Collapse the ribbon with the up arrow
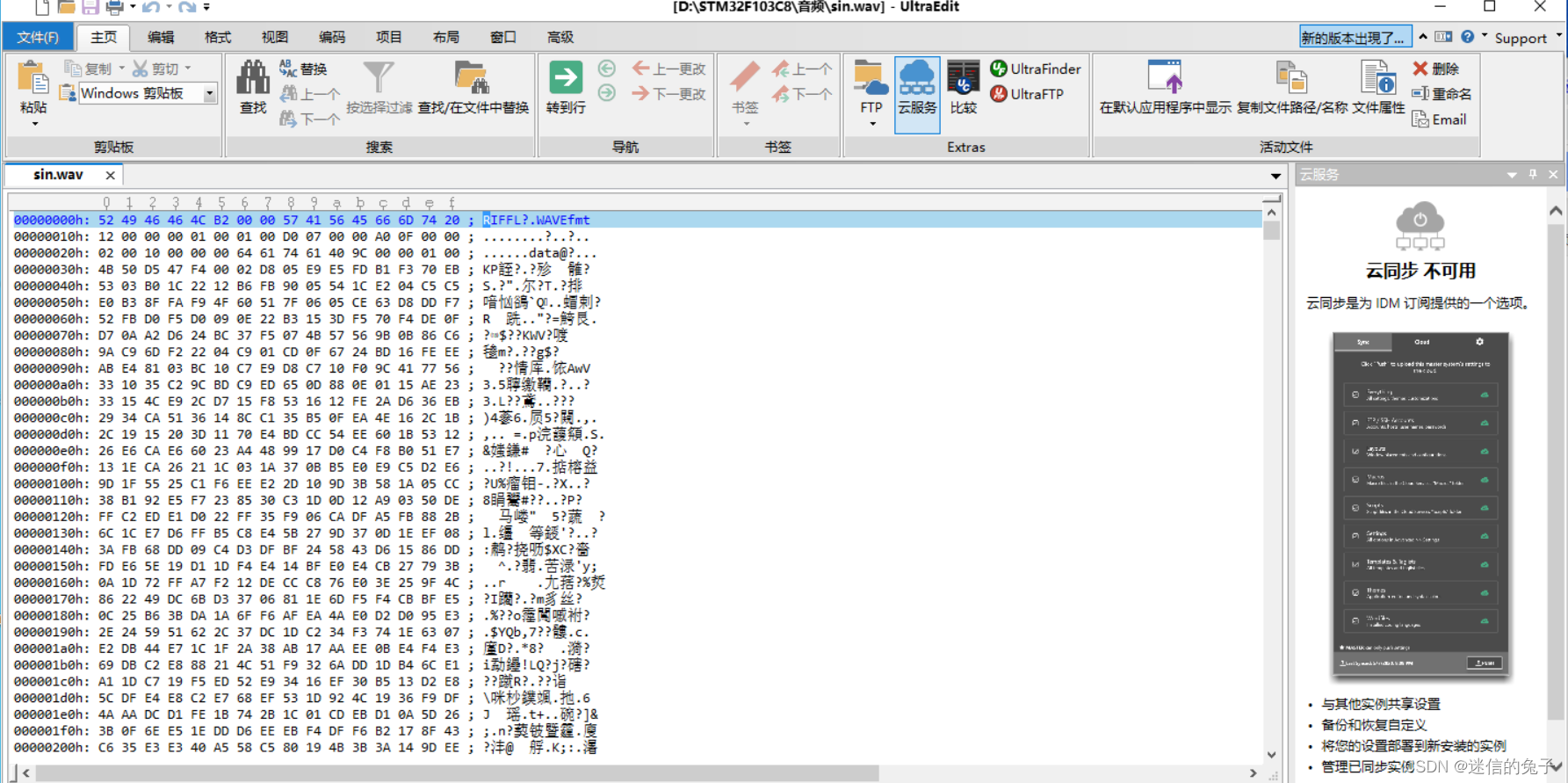This screenshot has width=1568, height=783. click(1423, 36)
